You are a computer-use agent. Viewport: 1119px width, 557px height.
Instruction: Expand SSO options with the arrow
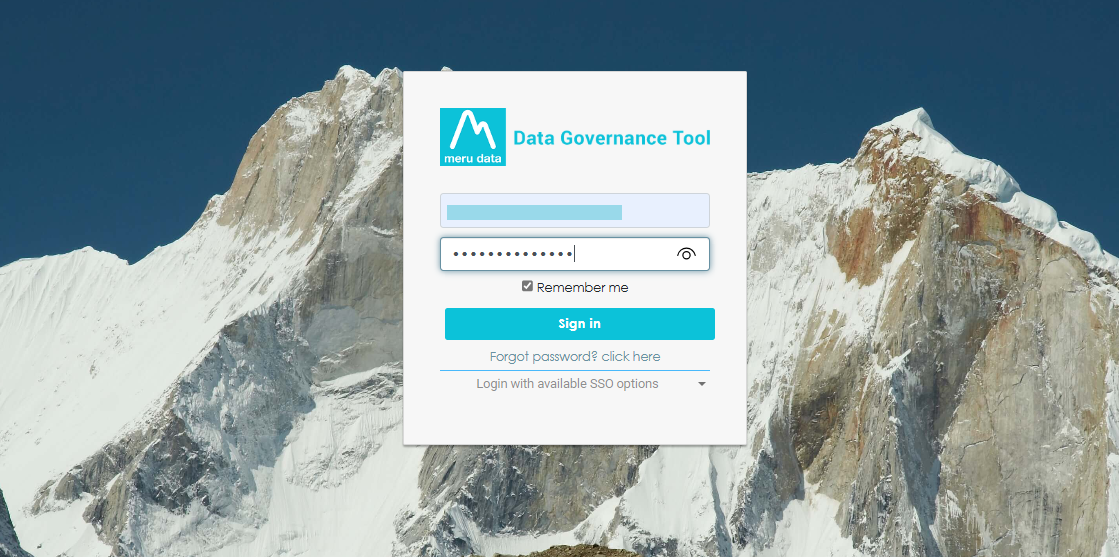coord(702,384)
